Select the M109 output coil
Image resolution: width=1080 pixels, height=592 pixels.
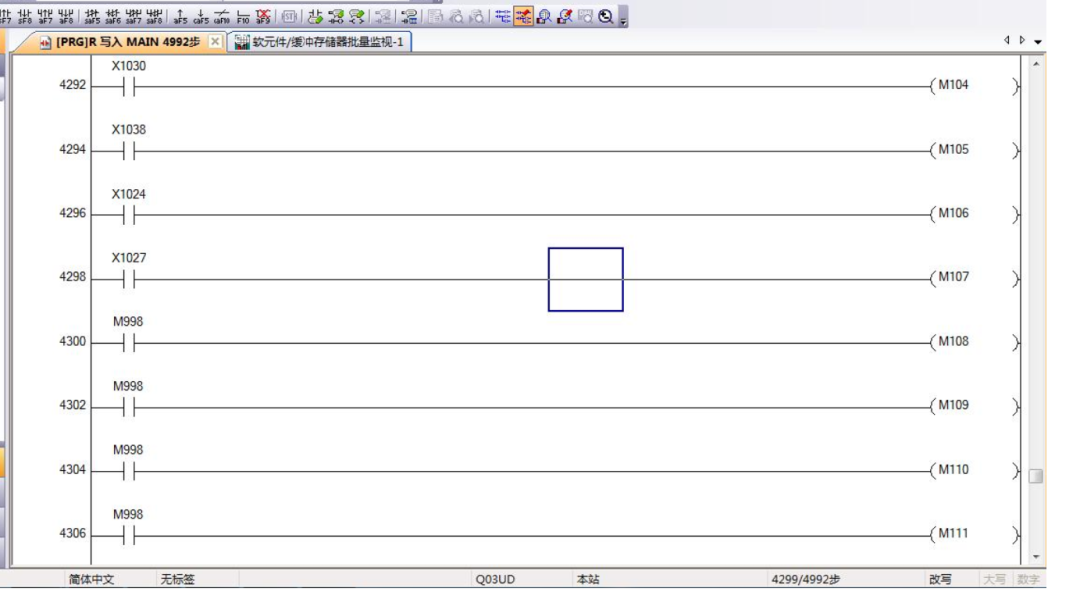974,407
